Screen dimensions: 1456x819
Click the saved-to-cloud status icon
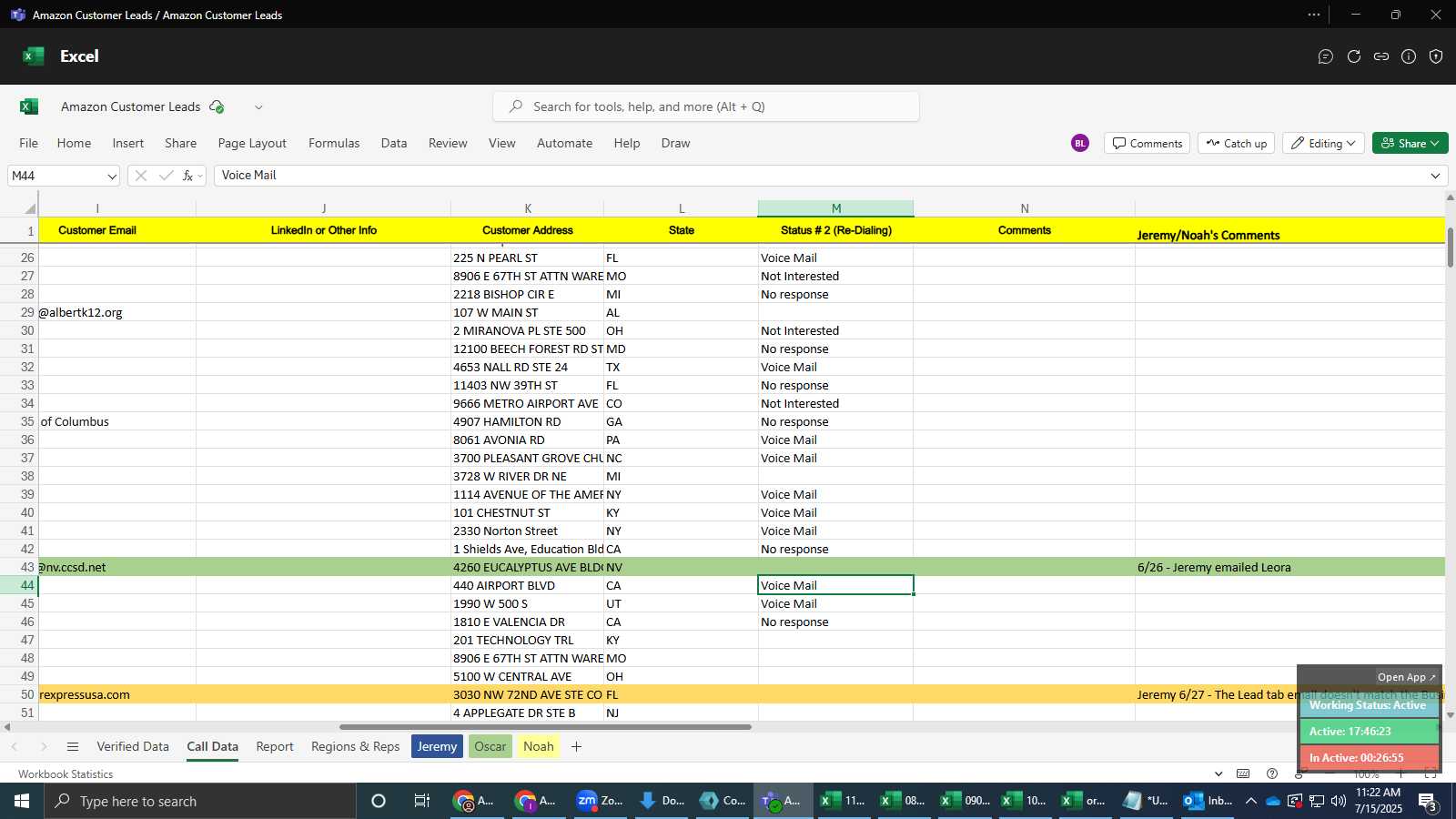(x=217, y=106)
